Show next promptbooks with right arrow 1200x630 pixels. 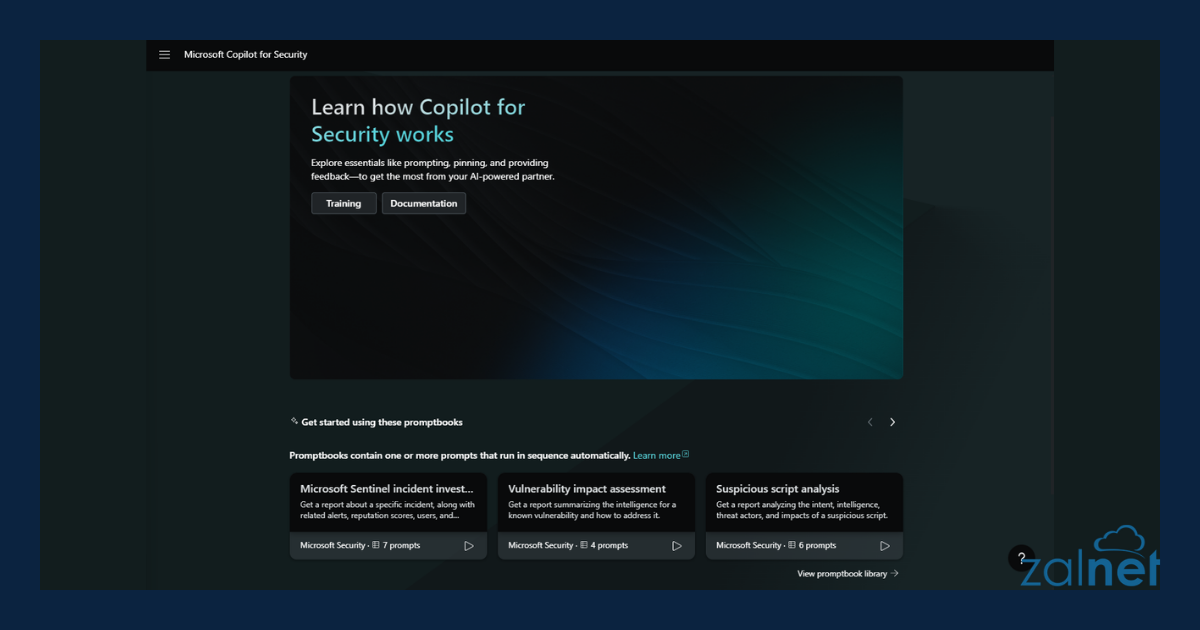click(893, 422)
